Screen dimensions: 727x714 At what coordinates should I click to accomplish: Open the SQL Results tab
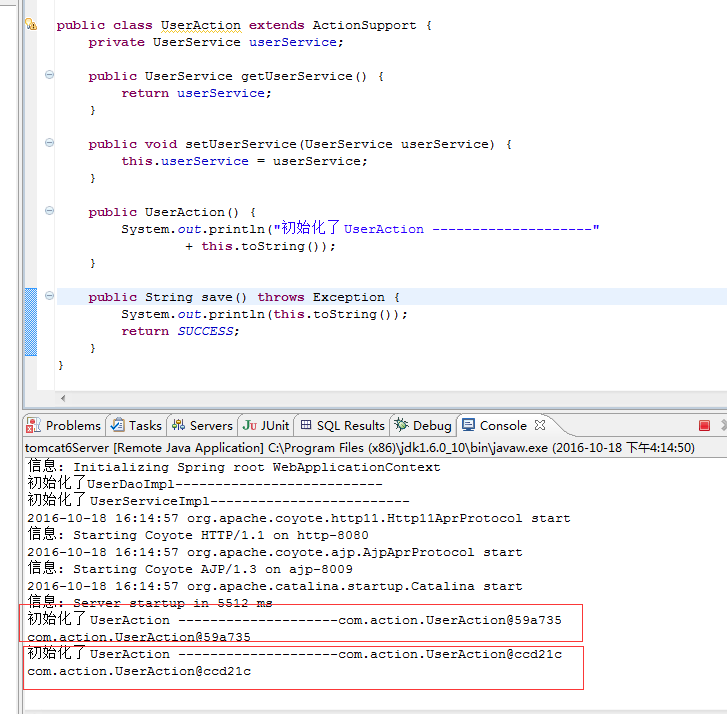[343, 425]
